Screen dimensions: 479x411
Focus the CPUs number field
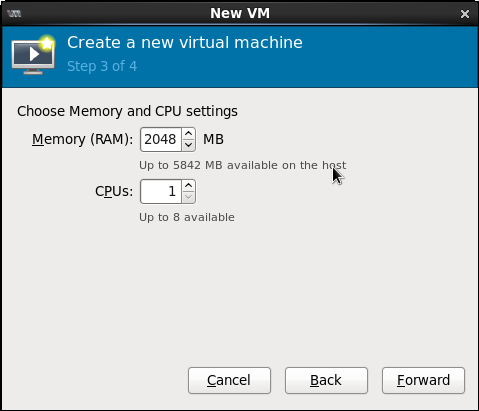(161, 191)
